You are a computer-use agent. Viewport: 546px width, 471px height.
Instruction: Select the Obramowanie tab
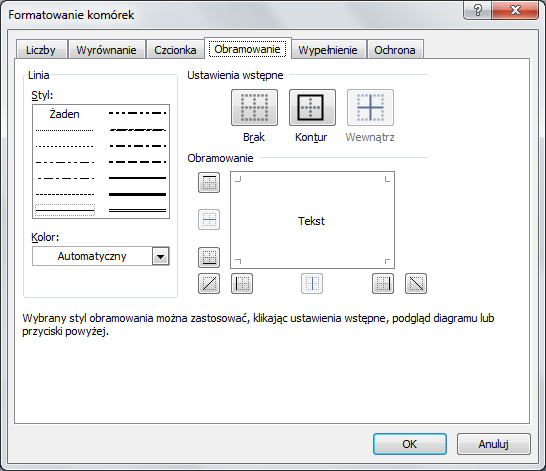click(x=248, y=49)
